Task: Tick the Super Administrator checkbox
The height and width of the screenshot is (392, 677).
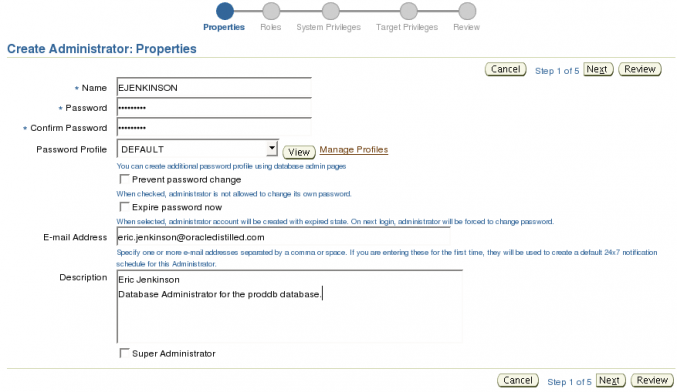Action: [124, 353]
